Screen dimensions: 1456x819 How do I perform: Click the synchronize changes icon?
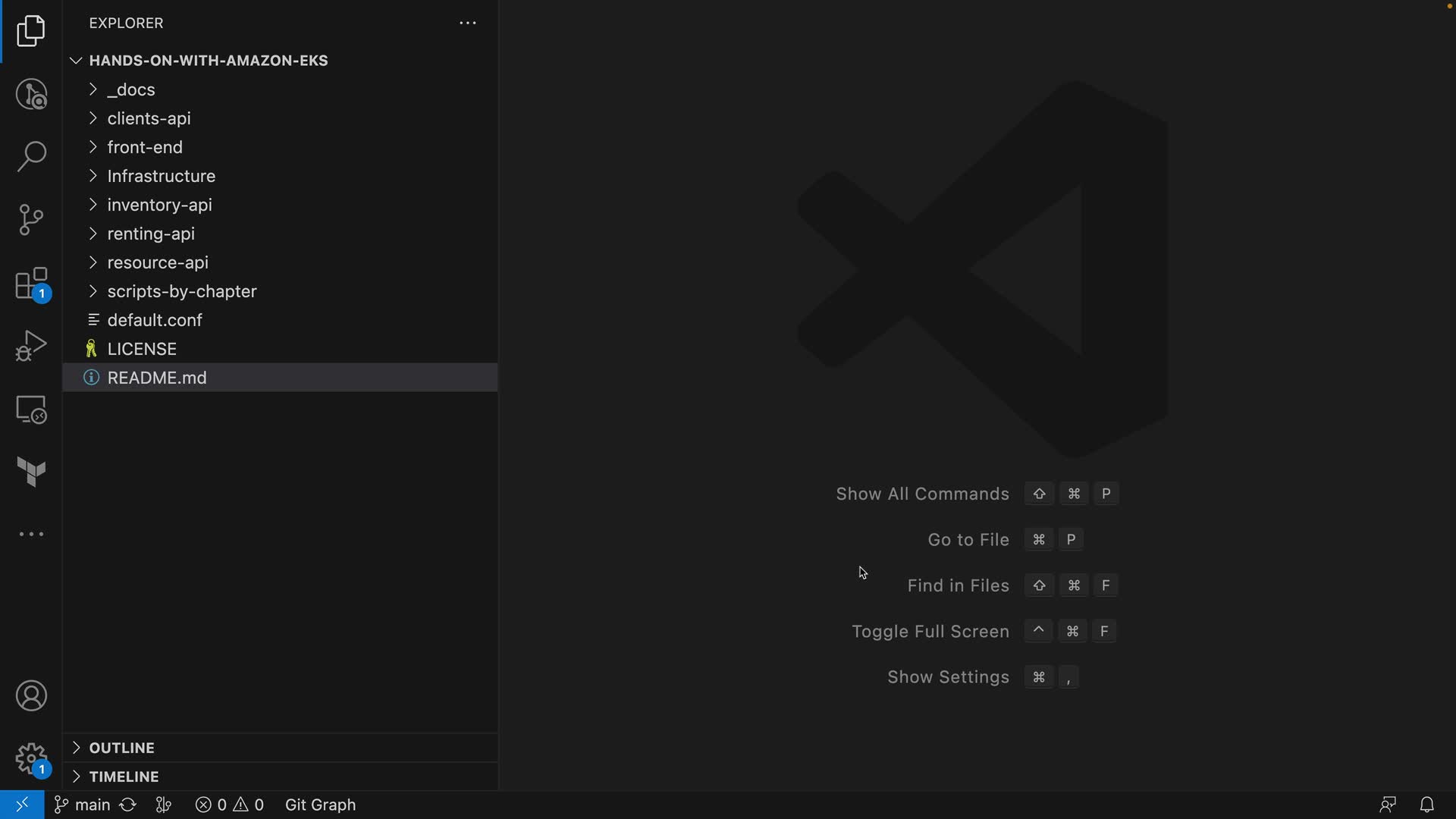pos(128,805)
